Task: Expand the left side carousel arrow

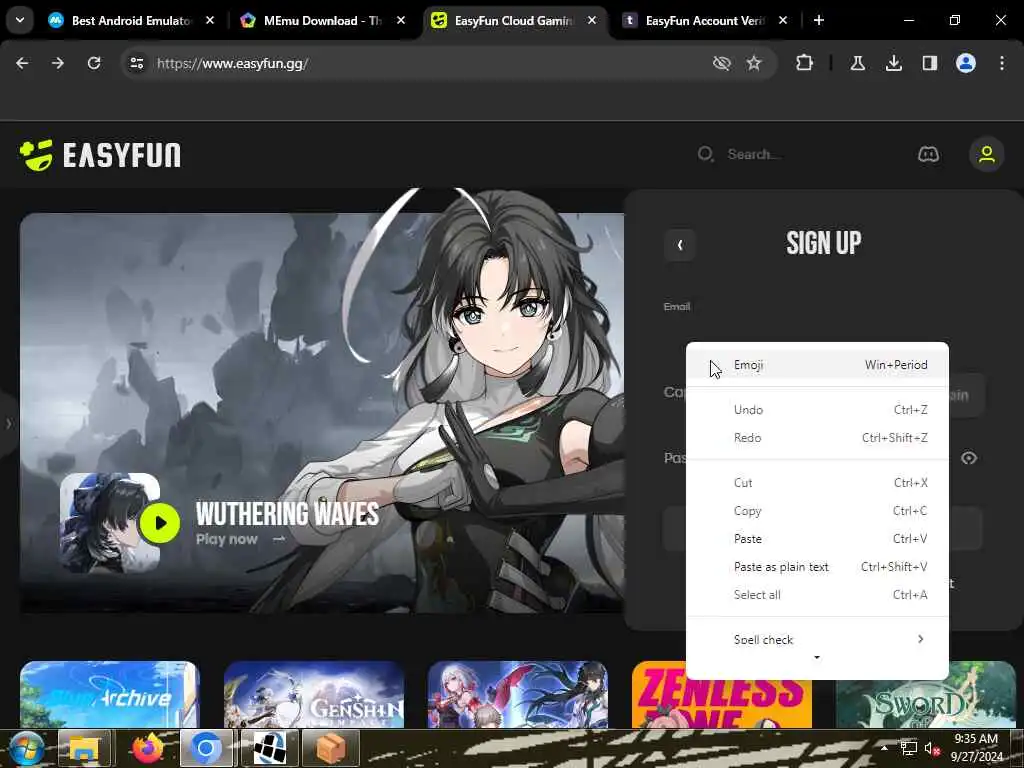Action: click(x=8, y=424)
